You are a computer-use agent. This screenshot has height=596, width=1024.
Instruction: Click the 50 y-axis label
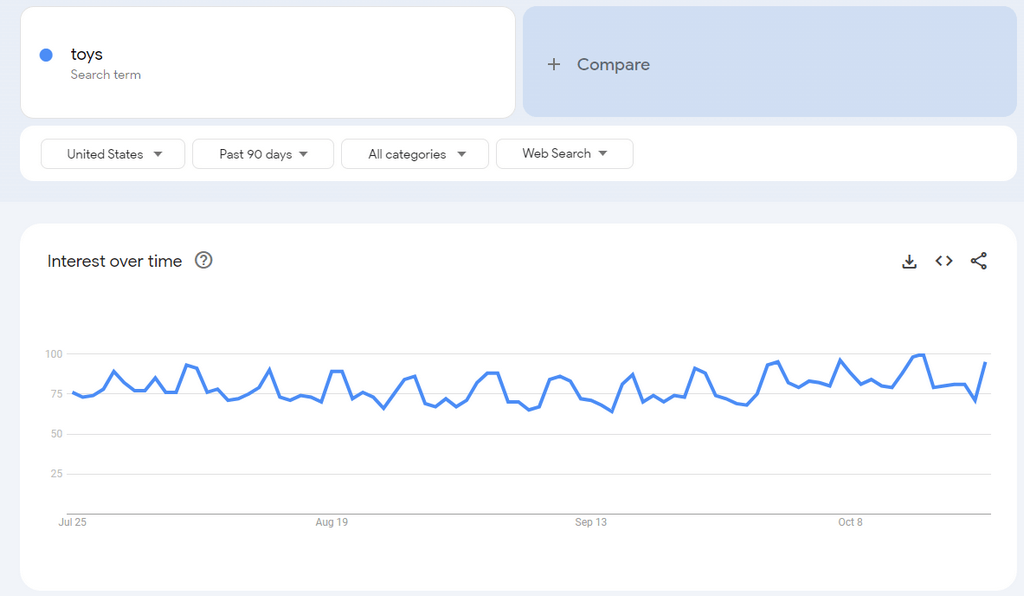tap(57, 434)
